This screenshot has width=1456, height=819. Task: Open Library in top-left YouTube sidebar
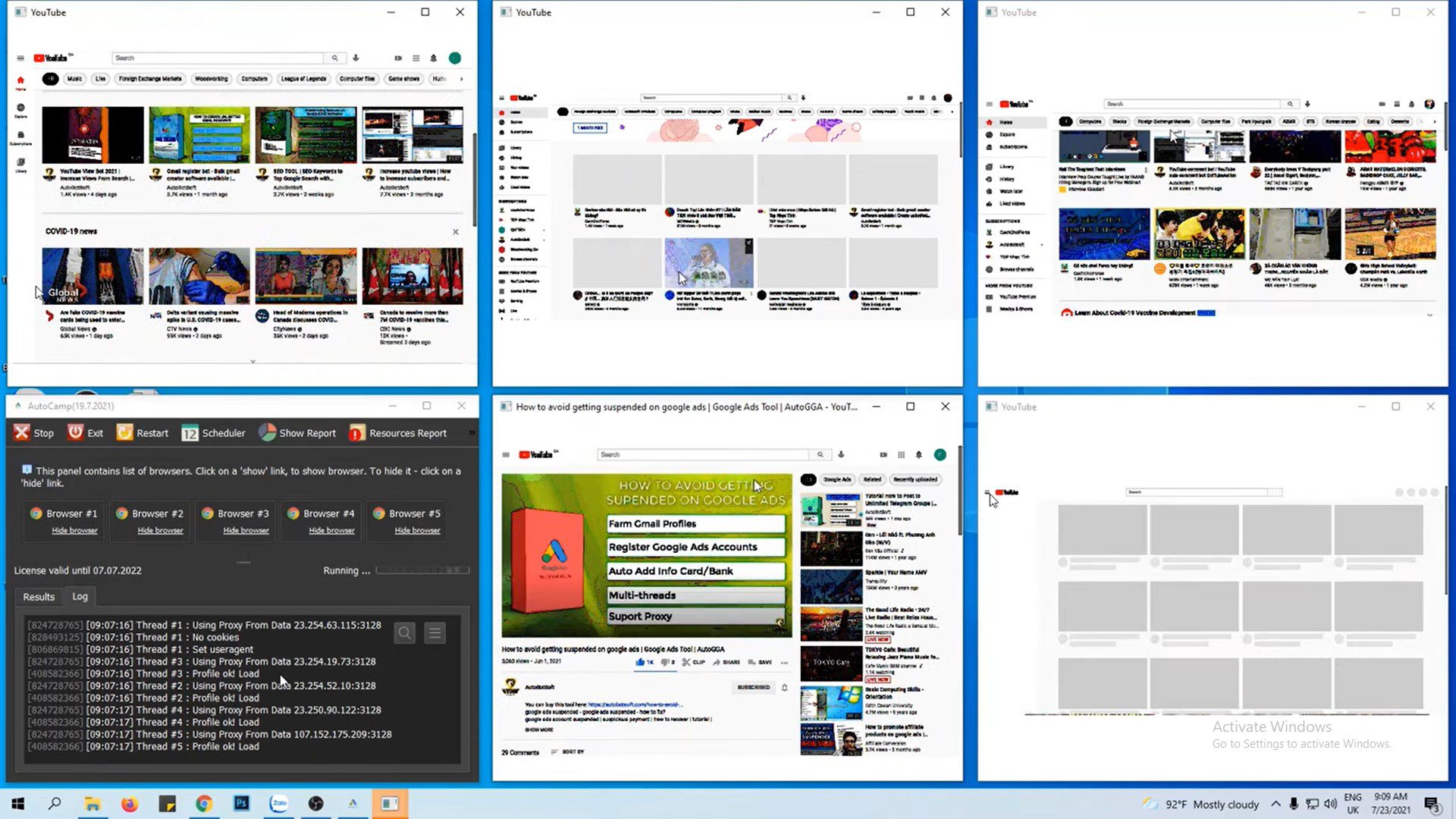20,164
